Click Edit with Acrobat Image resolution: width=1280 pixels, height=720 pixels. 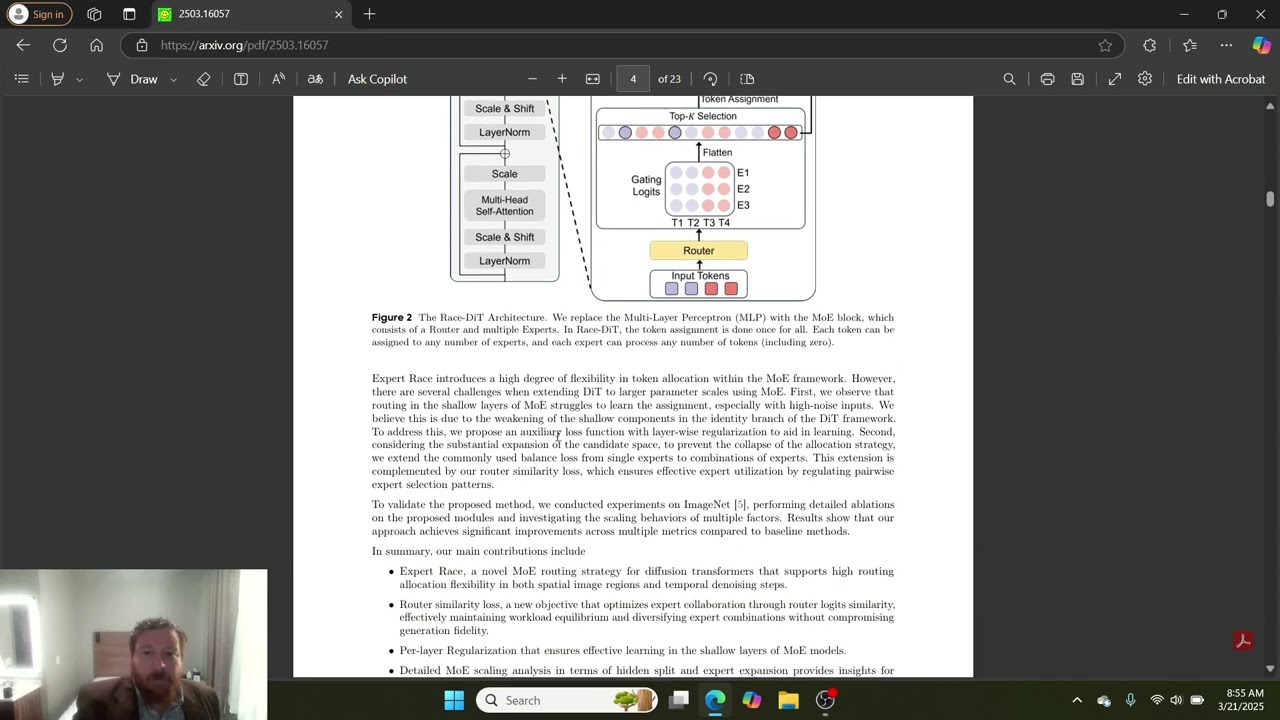tap(1221, 79)
